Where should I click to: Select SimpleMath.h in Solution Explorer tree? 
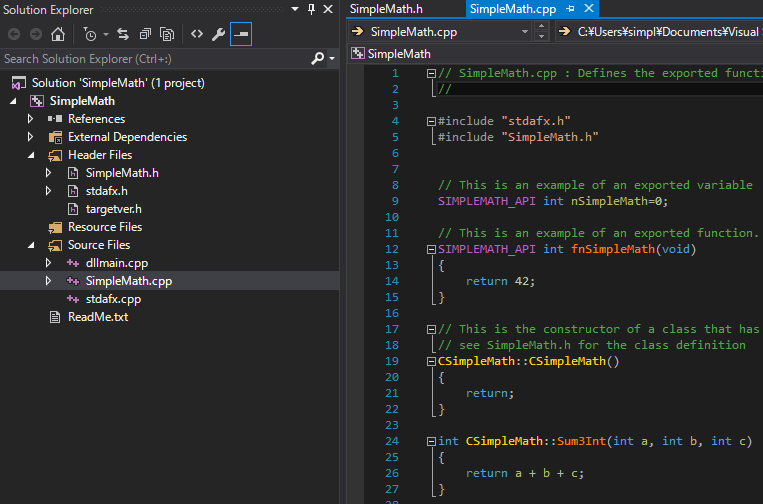pyautogui.click(x=122, y=173)
